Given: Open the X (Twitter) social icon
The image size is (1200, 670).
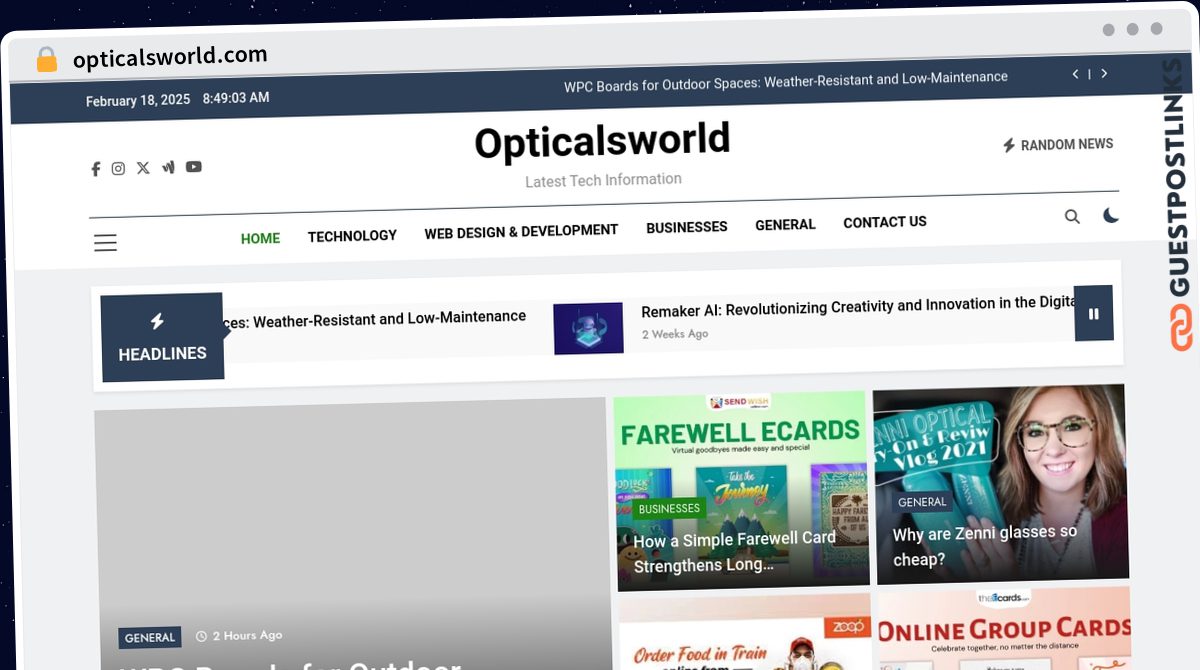Looking at the screenshot, I should click(143, 168).
